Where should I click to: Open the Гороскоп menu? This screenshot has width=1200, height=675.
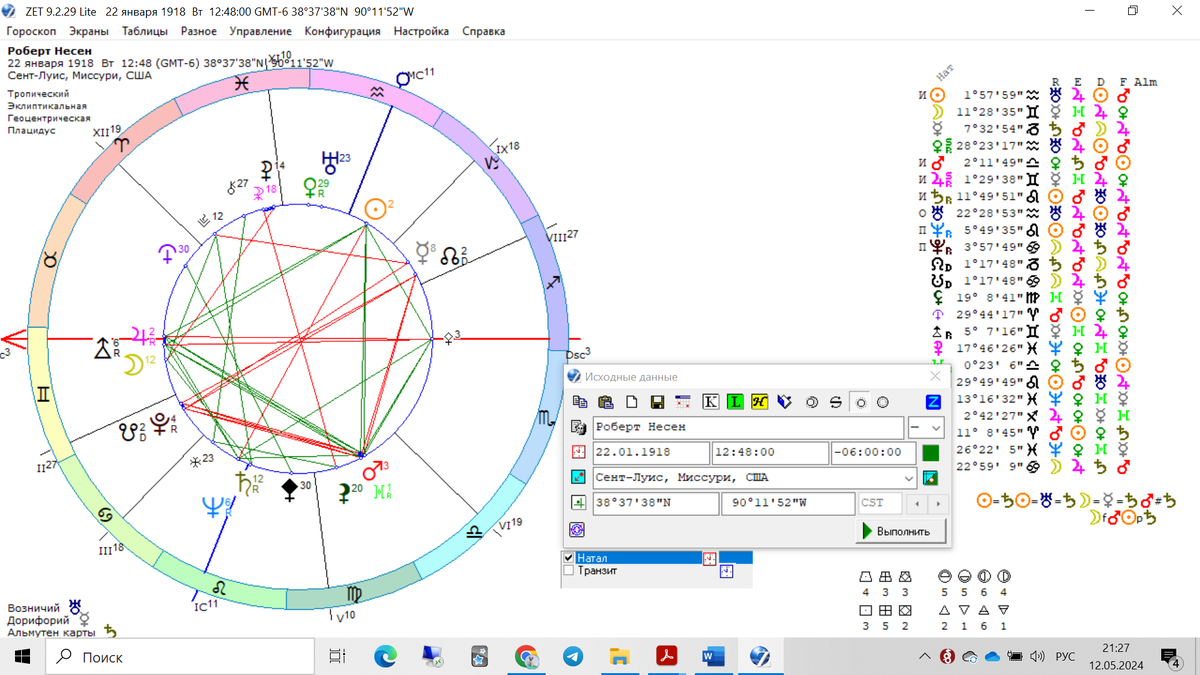(x=31, y=31)
